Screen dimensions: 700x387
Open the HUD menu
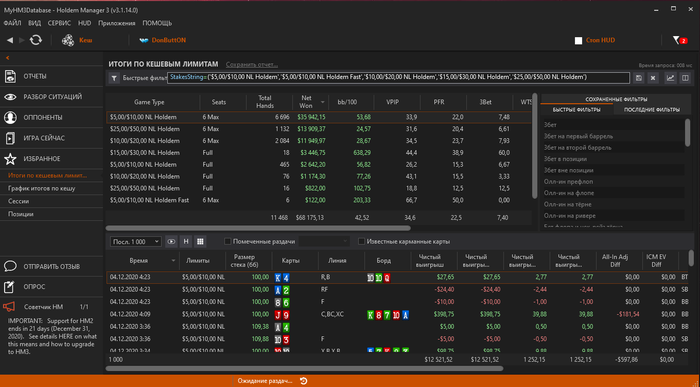pyautogui.click(x=84, y=23)
